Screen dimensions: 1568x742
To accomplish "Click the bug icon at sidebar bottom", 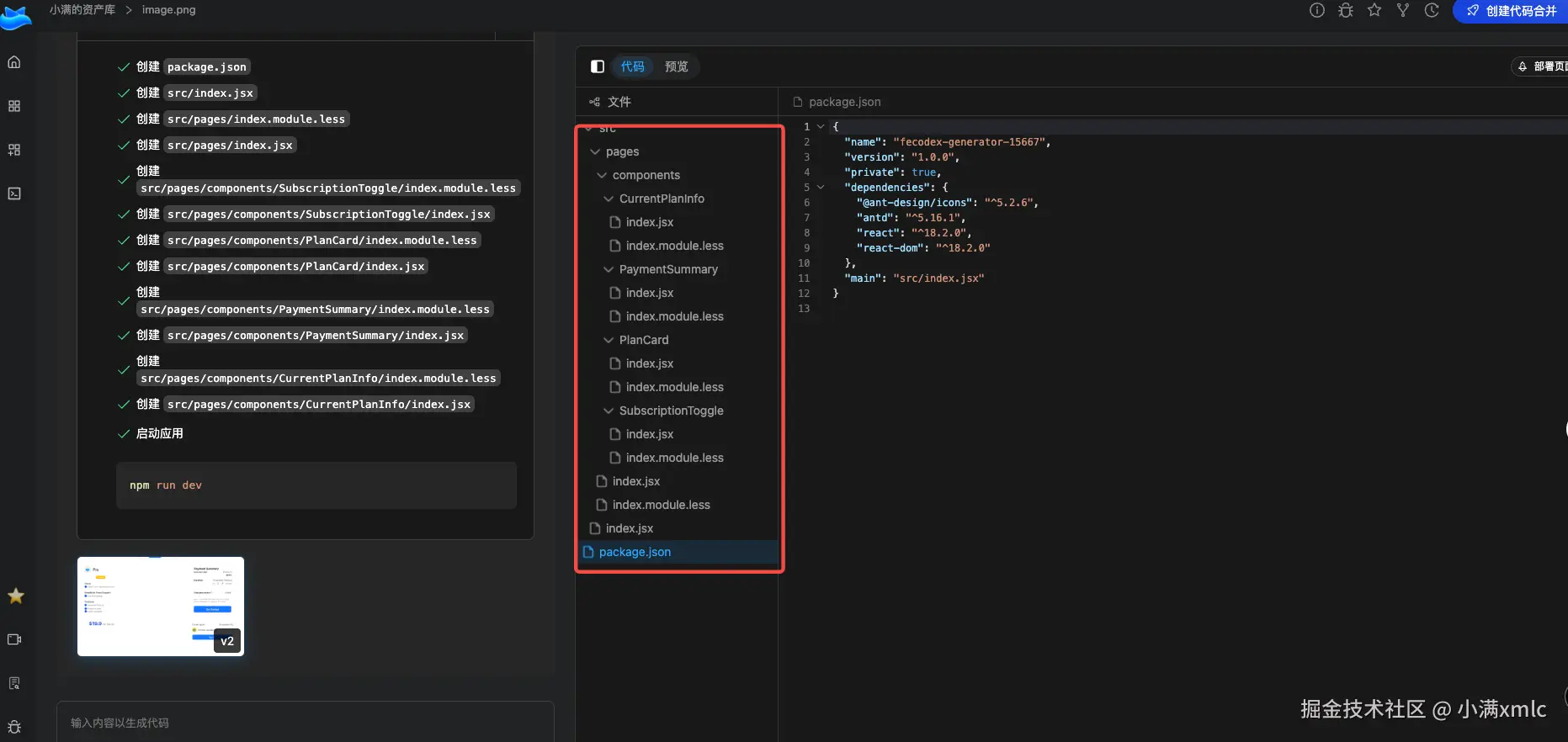I will [14, 727].
